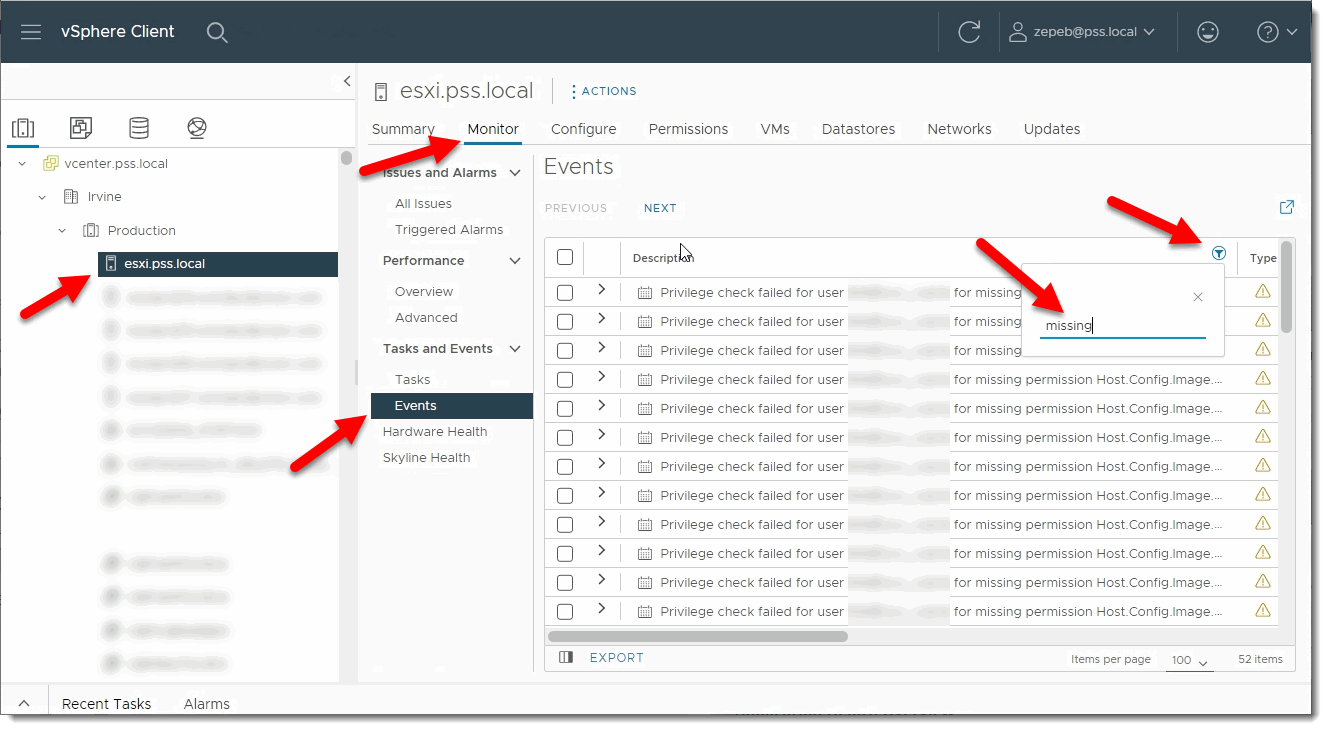
Task: Switch to the VMs and Templates inventory view
Action: pos(80,128)
